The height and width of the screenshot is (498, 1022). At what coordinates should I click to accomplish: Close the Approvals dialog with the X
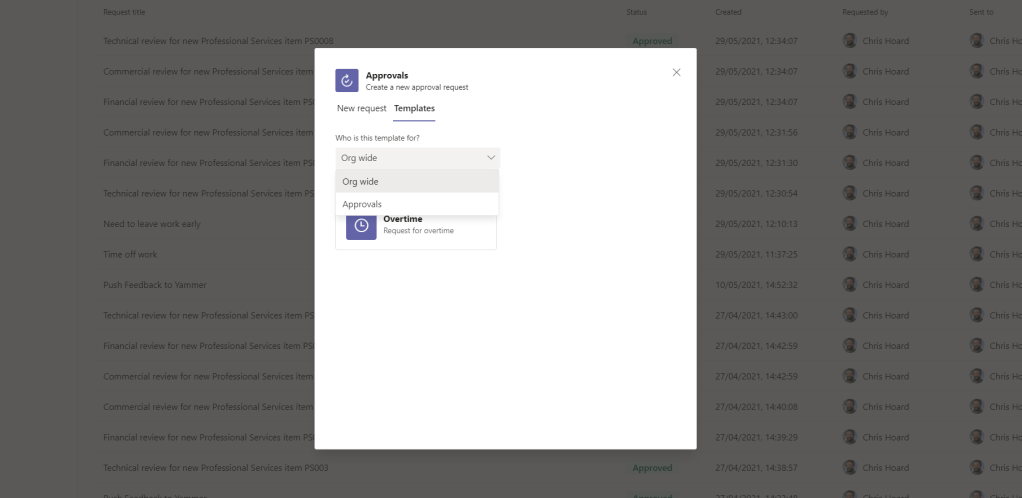pos(676,72)
